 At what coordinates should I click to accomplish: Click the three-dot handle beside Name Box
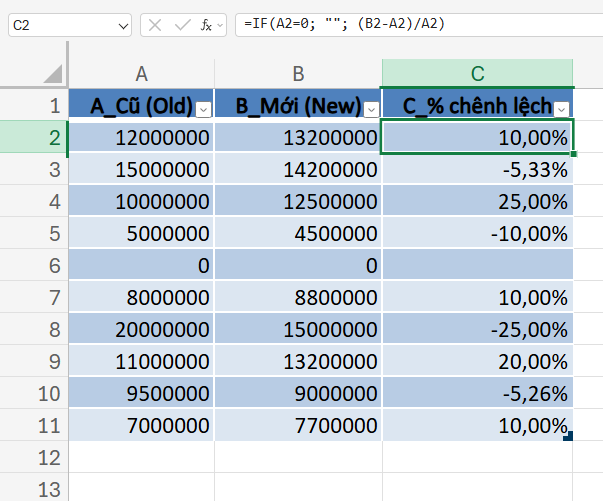click(138, 25)
